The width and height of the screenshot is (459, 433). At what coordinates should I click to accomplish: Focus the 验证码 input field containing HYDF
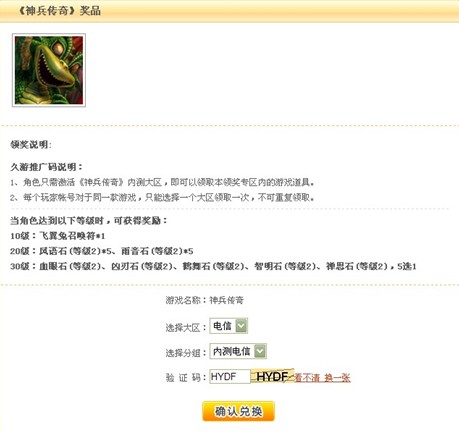[230, 377]
